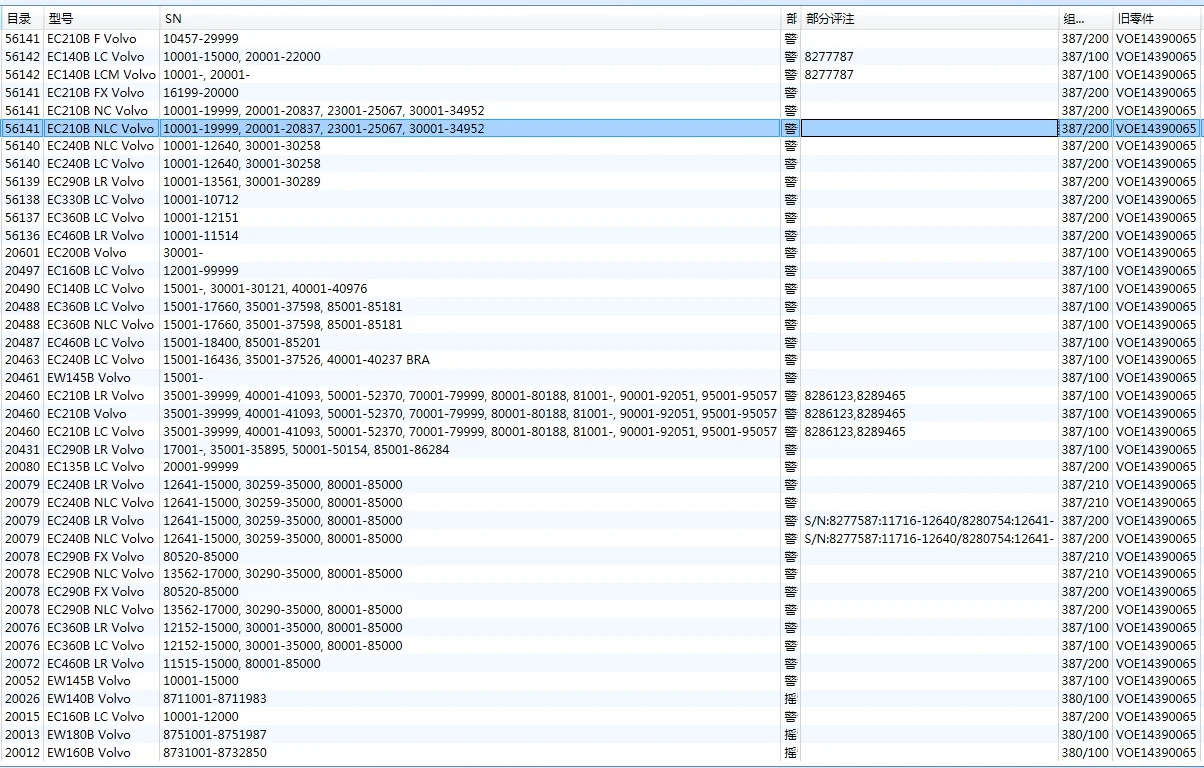Screen dimensions: 1204x768
Task: Click the 型号 column header
Action: pyautogui.click(x=61, y=19)
